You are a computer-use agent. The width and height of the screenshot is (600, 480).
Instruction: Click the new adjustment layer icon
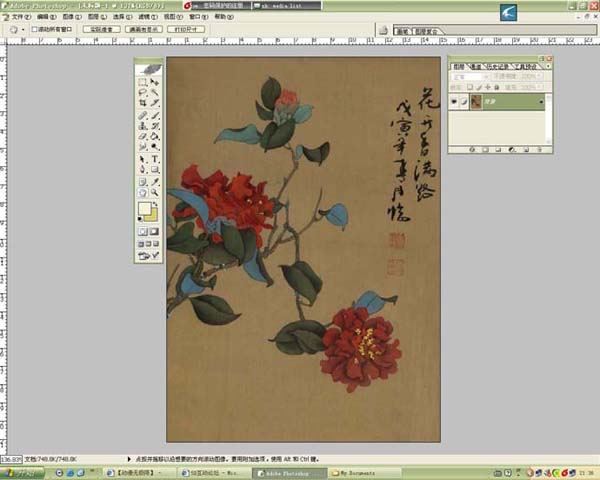(512, 150)
